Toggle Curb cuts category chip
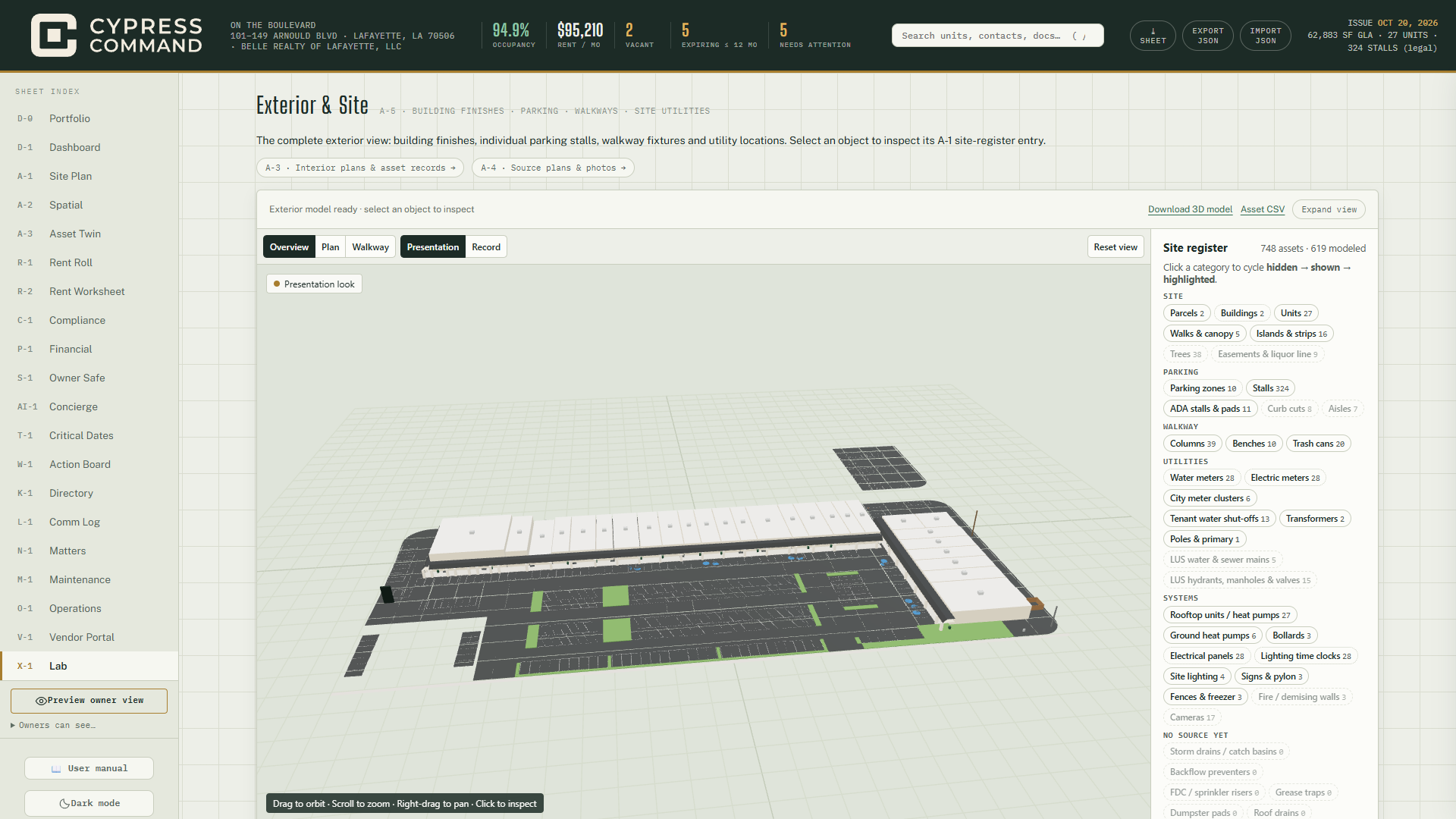This screenshot has width=1456, height=819. [1289, 409]
